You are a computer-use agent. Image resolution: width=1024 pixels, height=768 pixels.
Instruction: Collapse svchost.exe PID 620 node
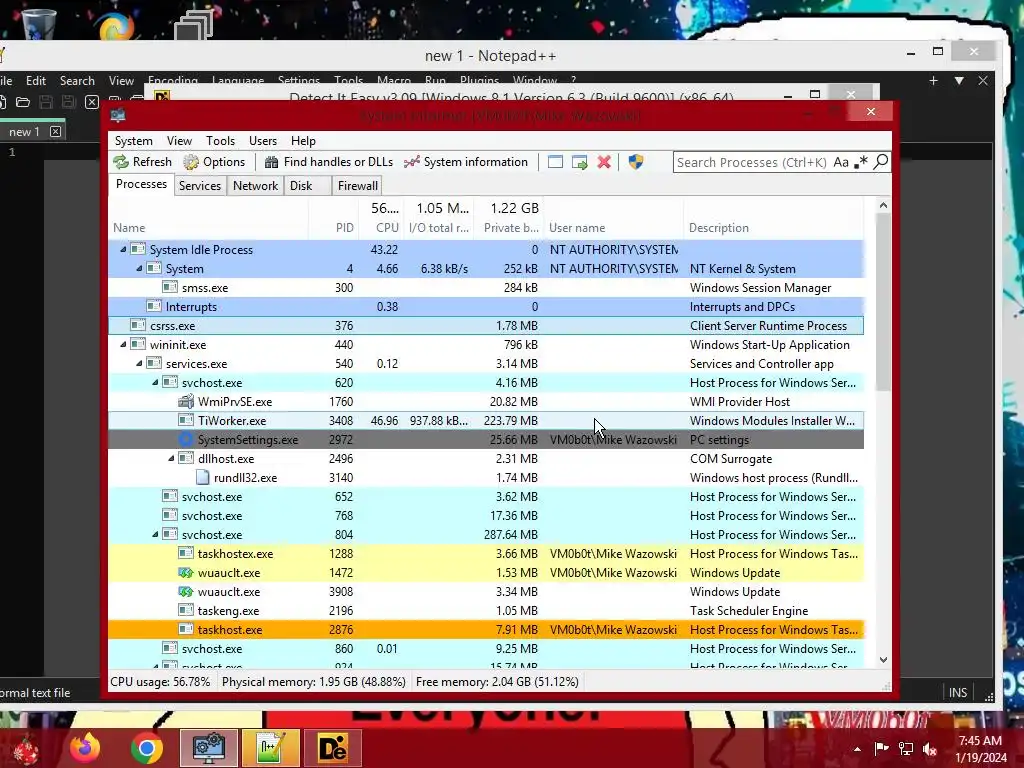[155, 382]
